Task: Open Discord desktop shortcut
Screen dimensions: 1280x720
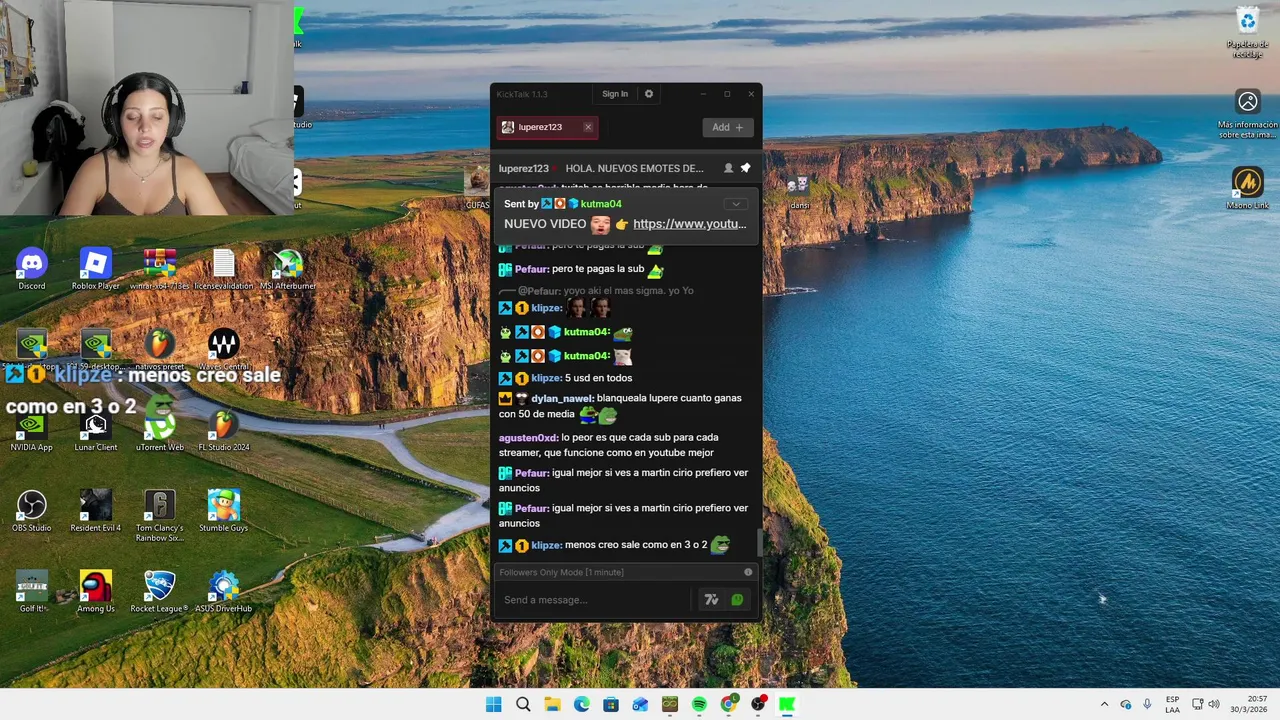Action: click(32, 270)
